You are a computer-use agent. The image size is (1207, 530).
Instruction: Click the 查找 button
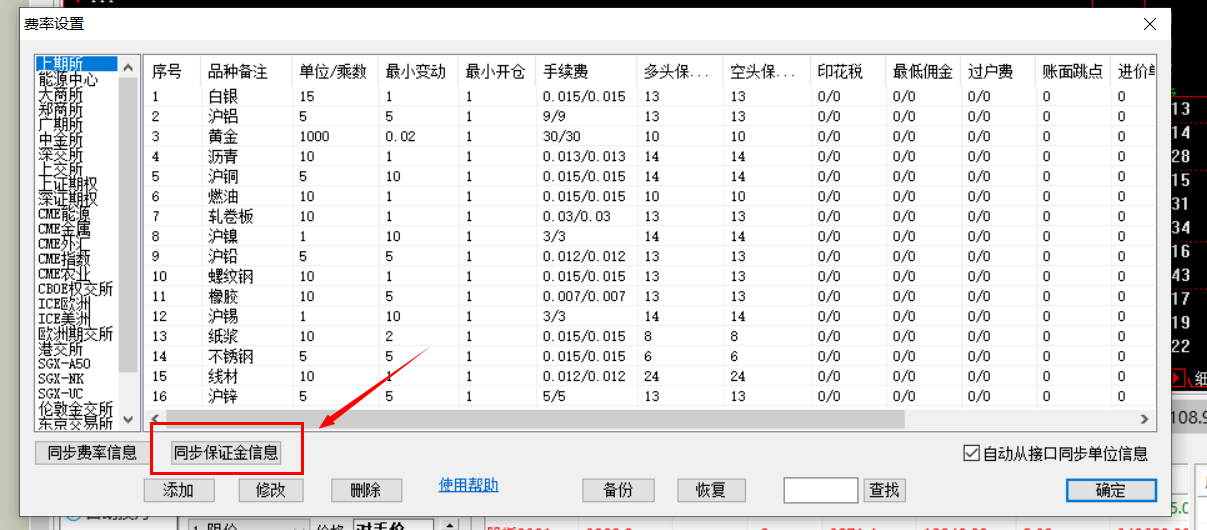click(885, 490)
